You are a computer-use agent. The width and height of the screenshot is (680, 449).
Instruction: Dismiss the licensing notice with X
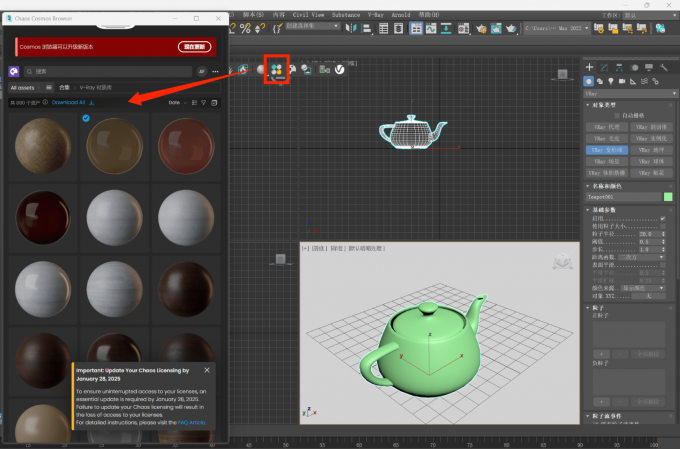(207, 370)
